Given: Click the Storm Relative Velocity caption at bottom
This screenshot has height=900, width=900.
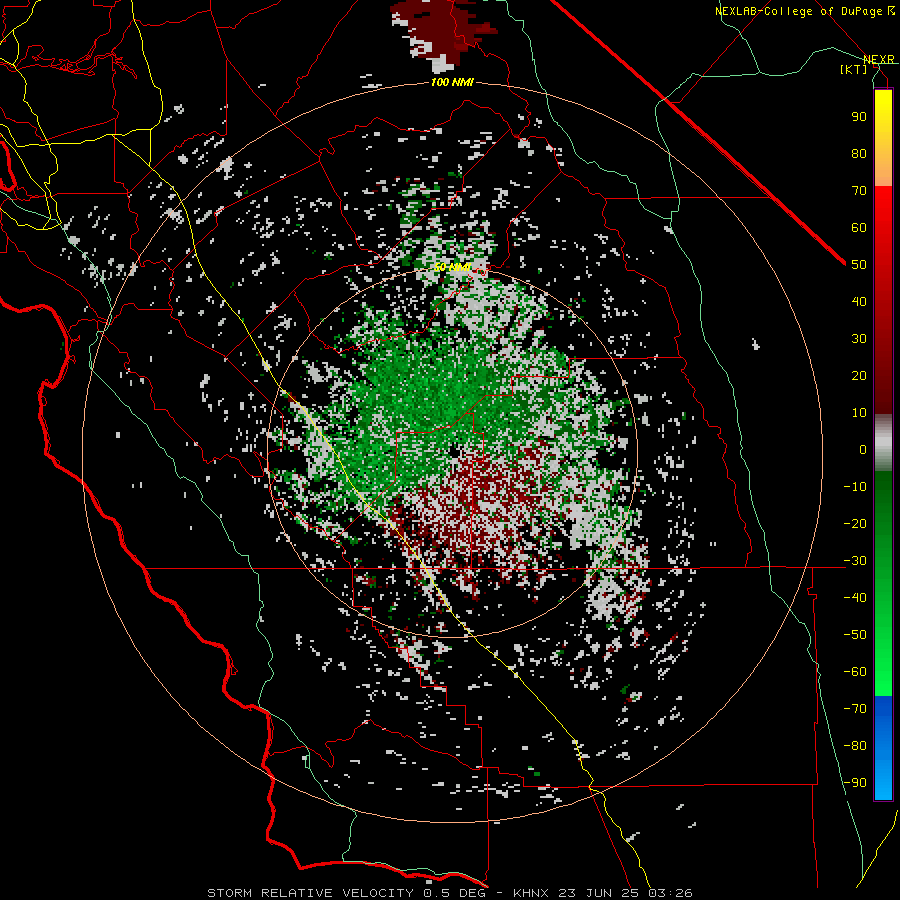Looking at the screenshot, I should [x=450, y=893].
